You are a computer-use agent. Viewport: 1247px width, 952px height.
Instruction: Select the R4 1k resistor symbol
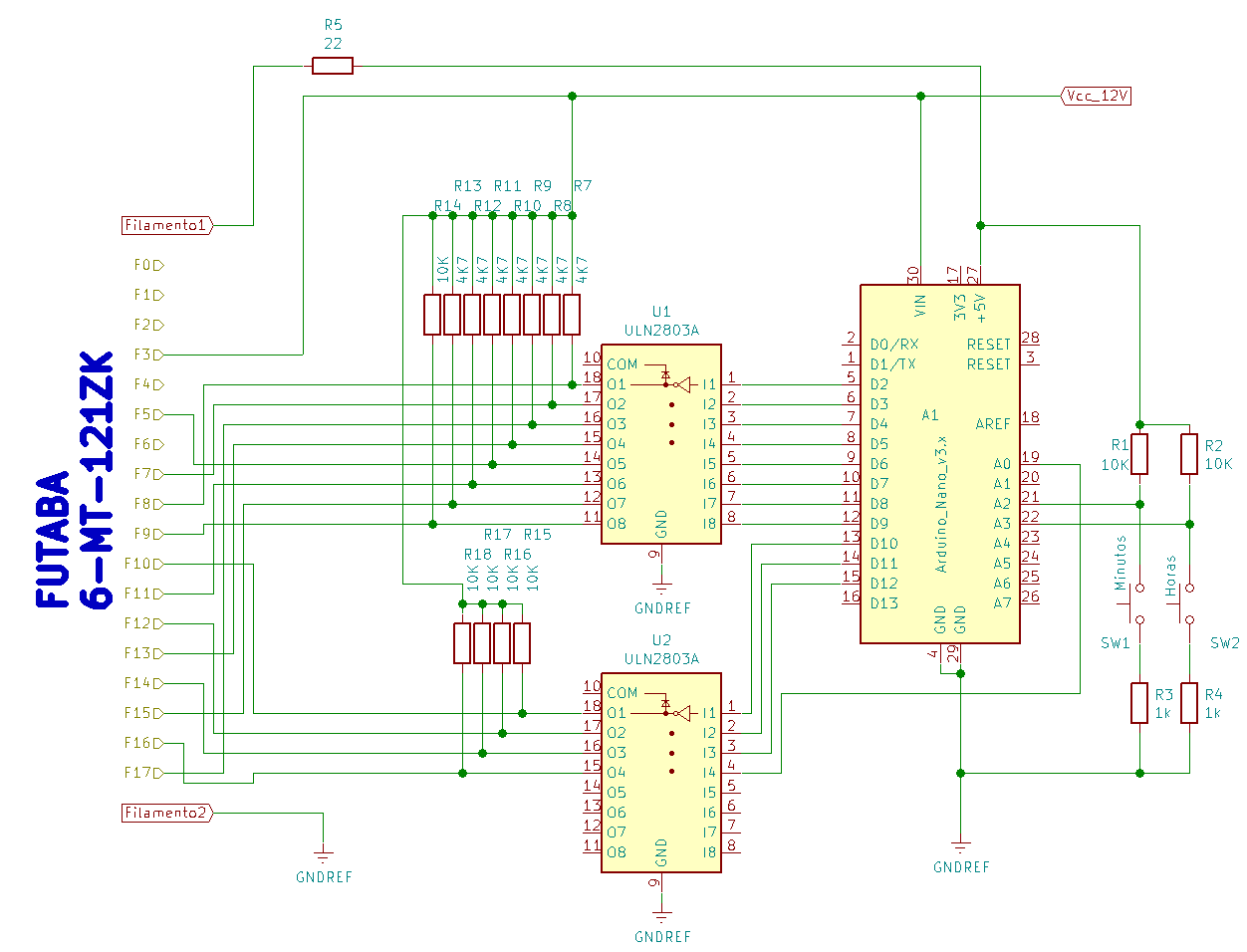1189,703
